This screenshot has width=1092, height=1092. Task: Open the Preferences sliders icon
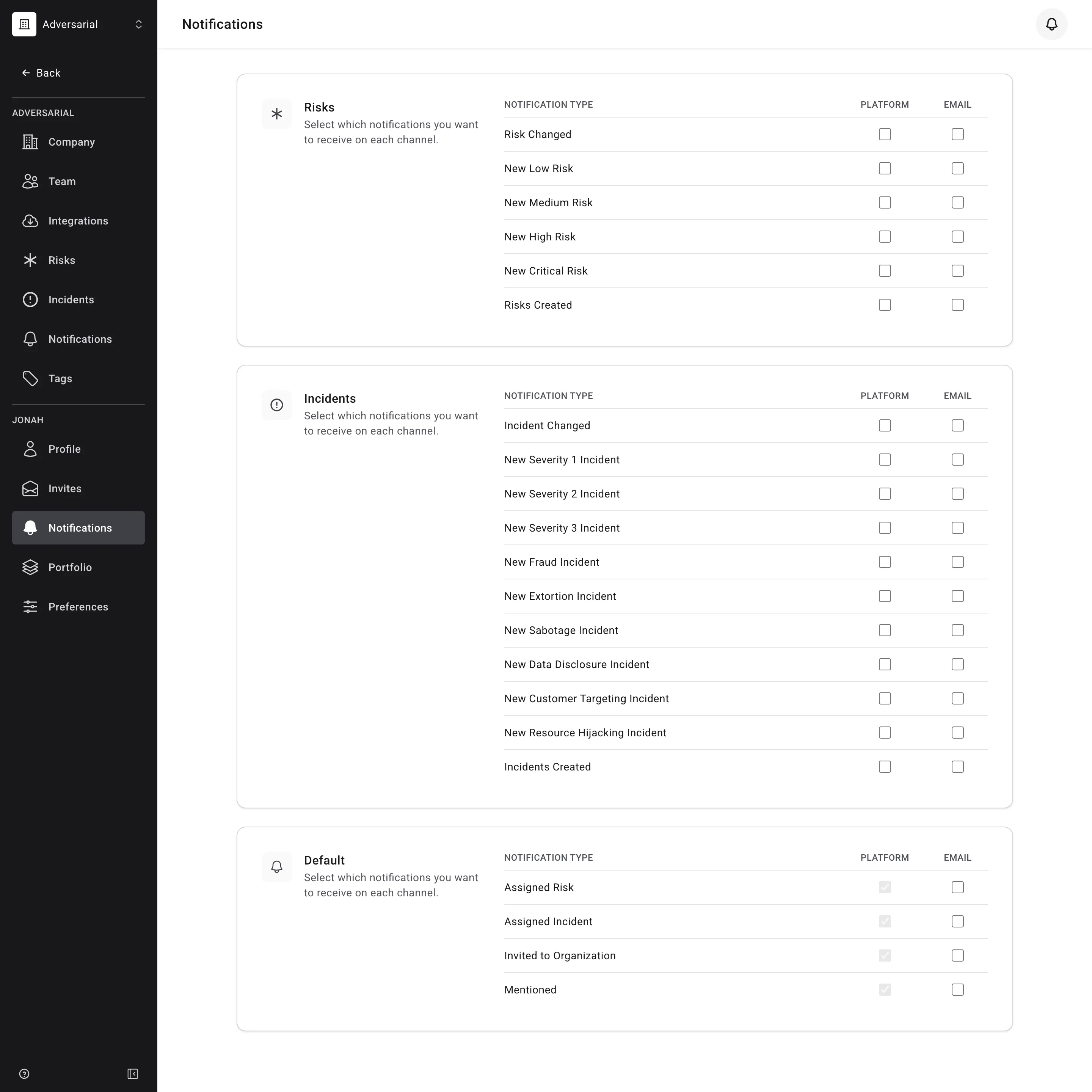pos(30,607)
